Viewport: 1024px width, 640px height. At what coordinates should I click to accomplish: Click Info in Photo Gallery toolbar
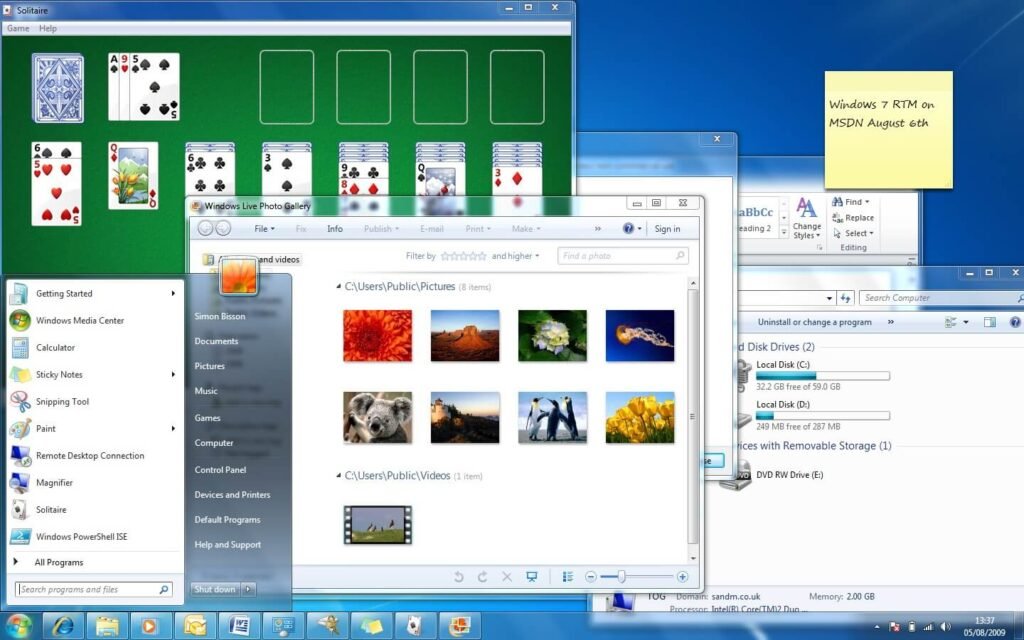(335, 229)
